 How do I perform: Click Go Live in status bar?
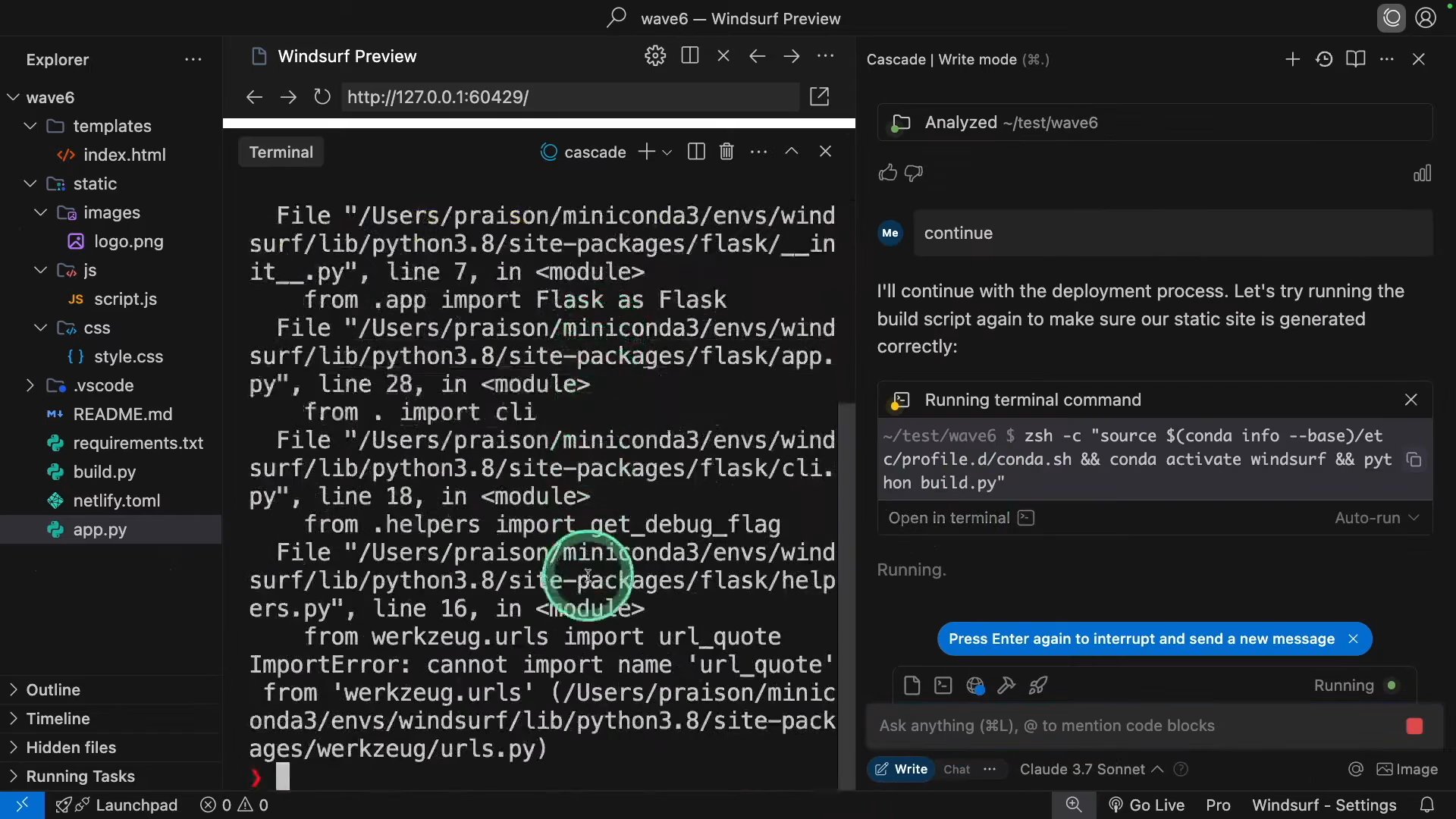pyautogui.click(x=1147, y=805)
